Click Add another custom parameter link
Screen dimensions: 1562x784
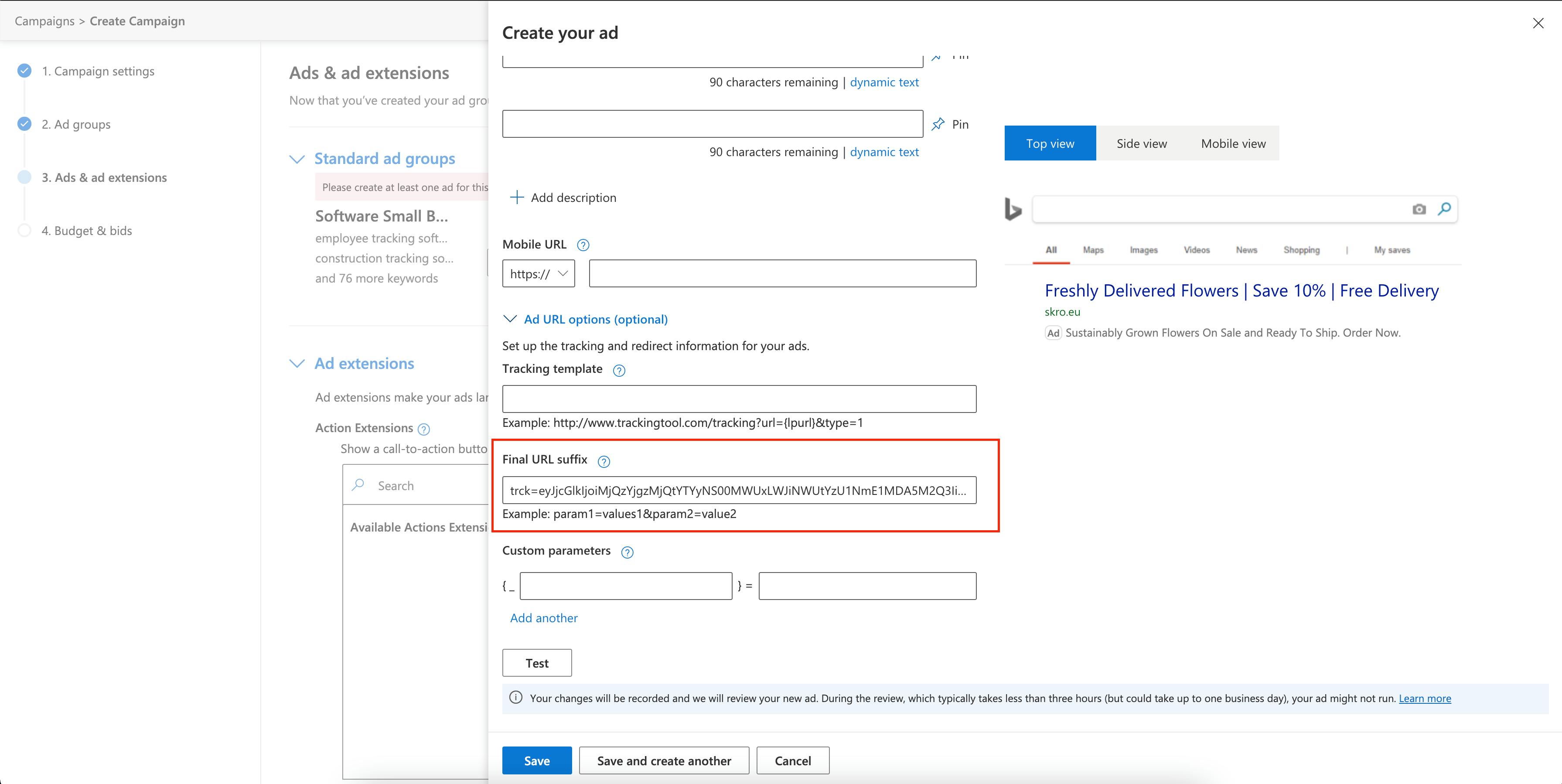pos(544,618)
